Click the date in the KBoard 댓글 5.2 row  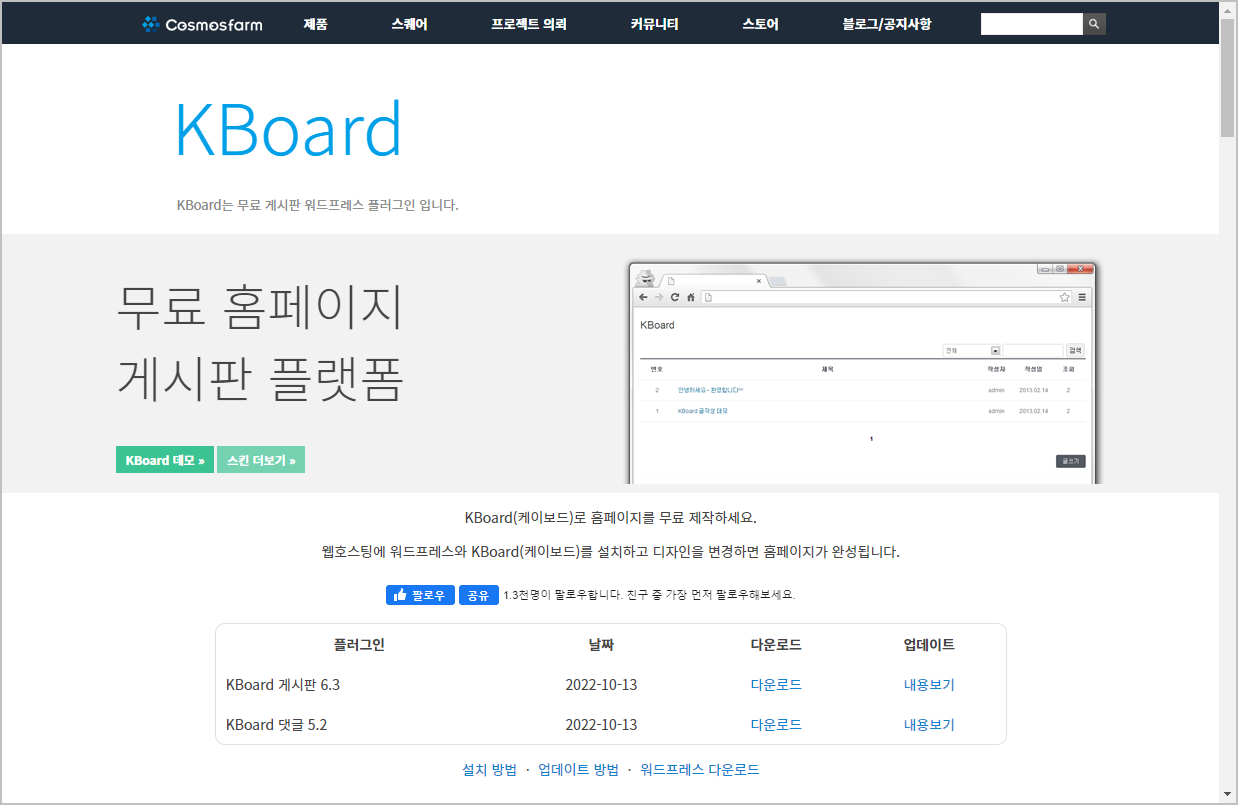(x=601, y=725)
